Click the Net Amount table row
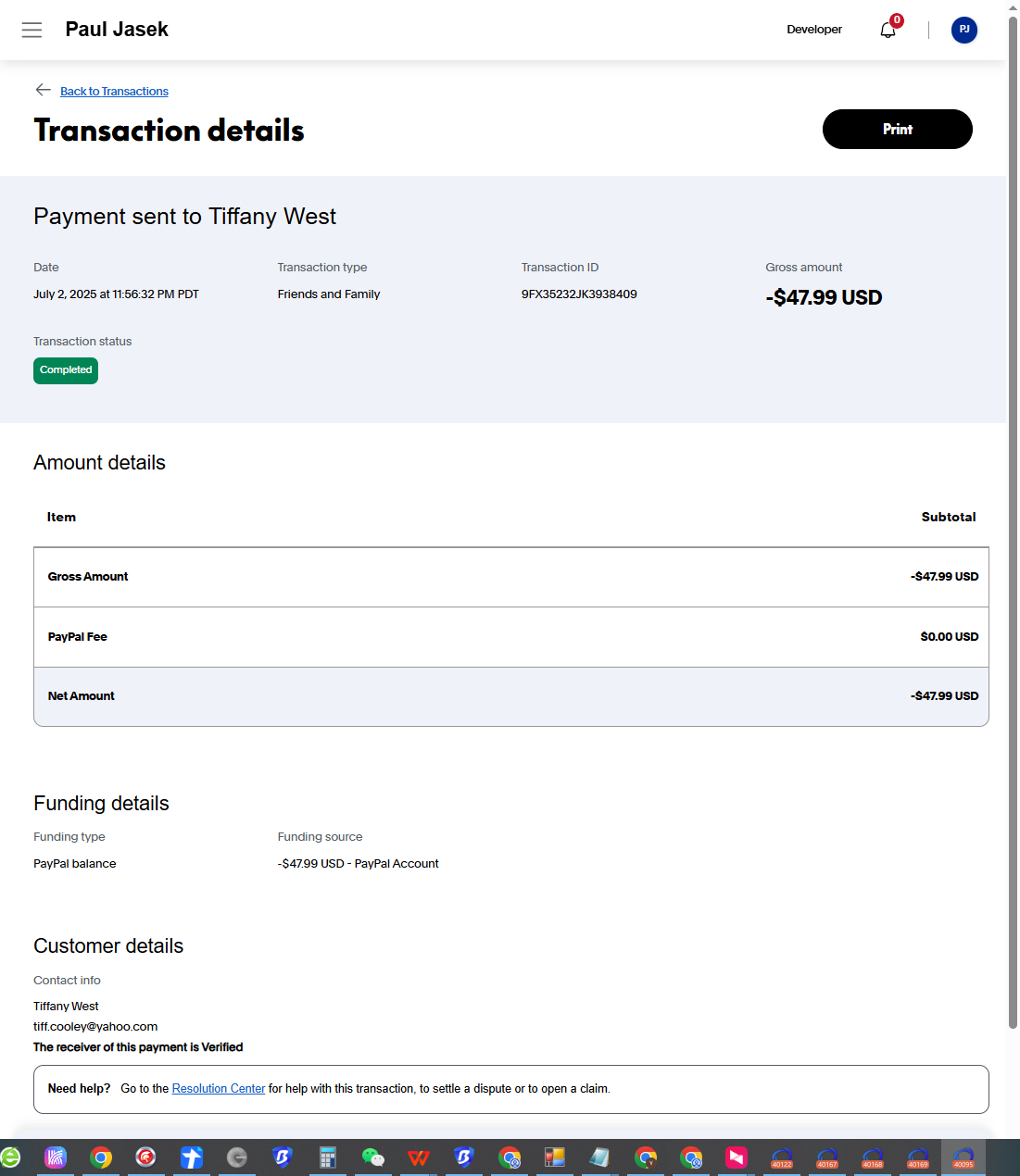1020x1176 pixels. click(511, 696)
